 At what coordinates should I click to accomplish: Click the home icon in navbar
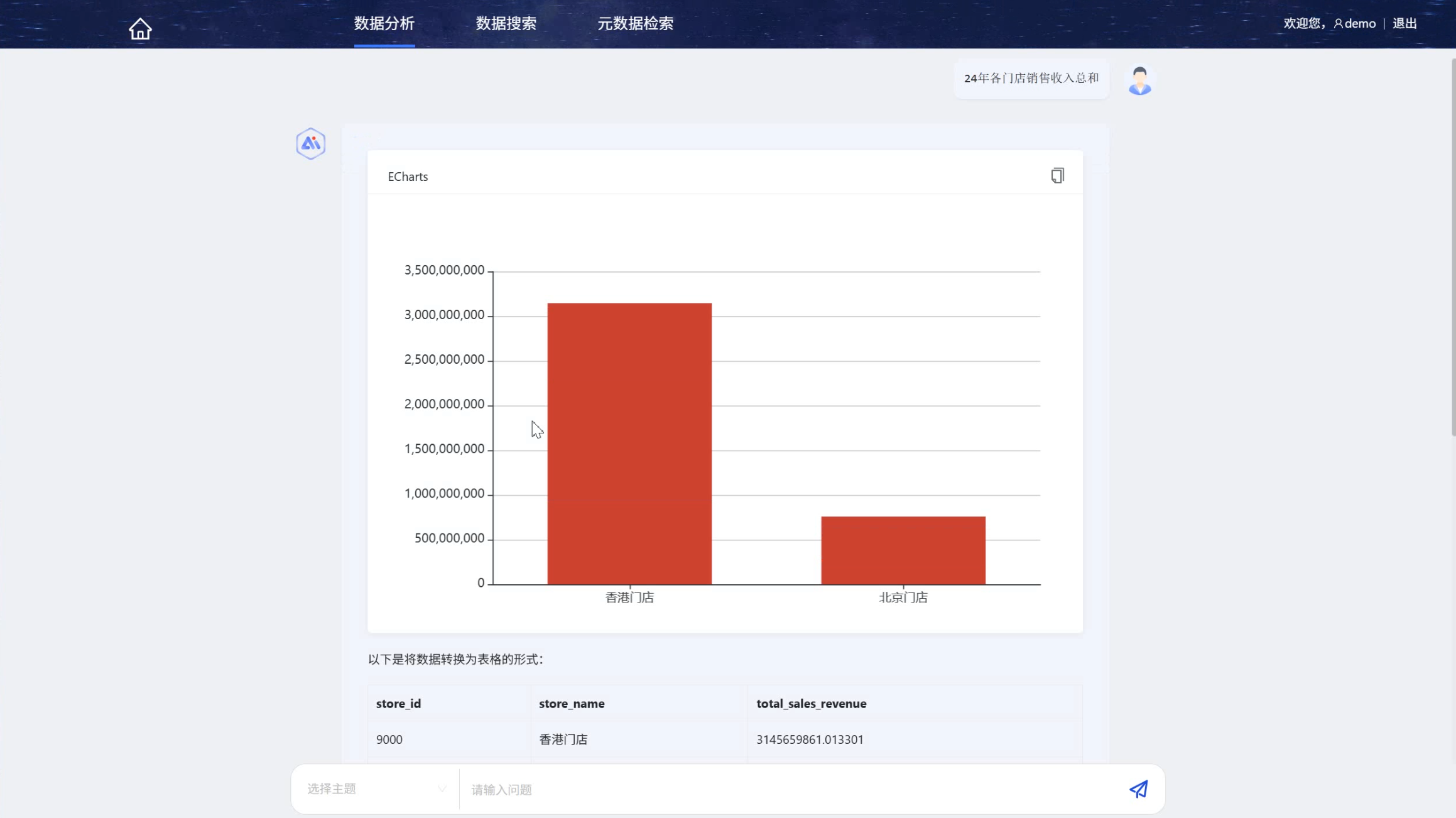(140, 28)
